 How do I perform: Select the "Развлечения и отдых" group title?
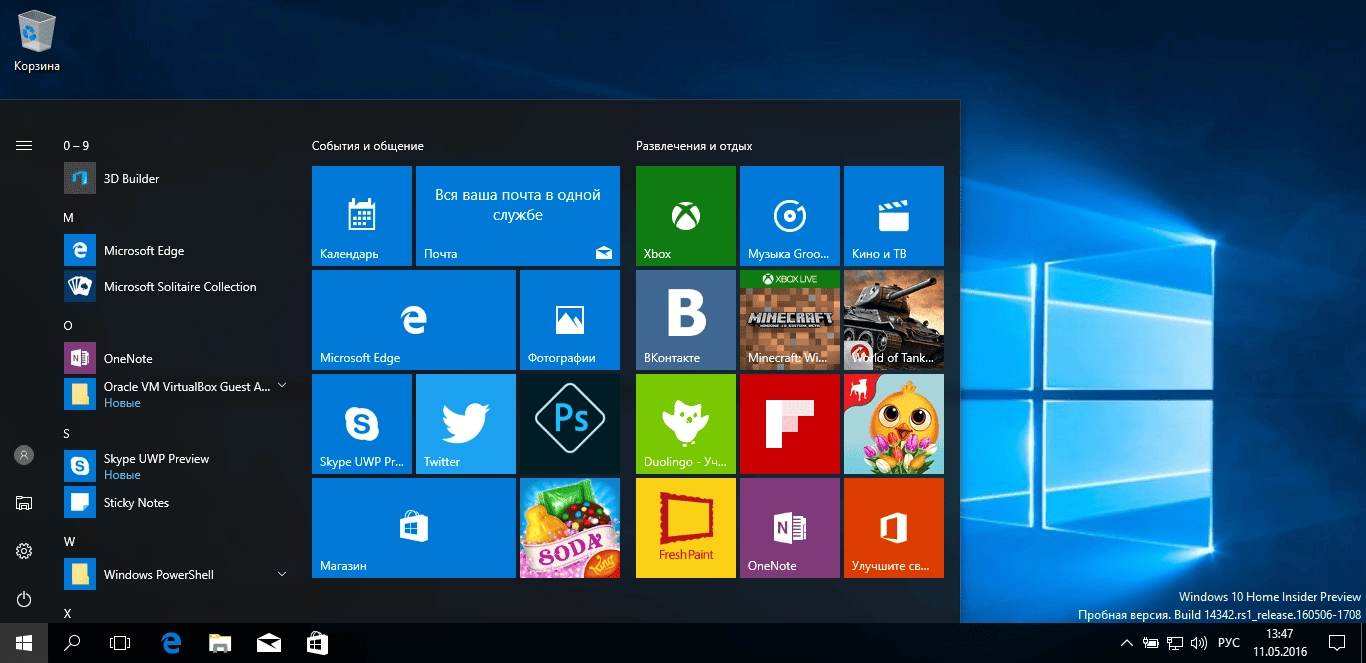pos(694,146)
